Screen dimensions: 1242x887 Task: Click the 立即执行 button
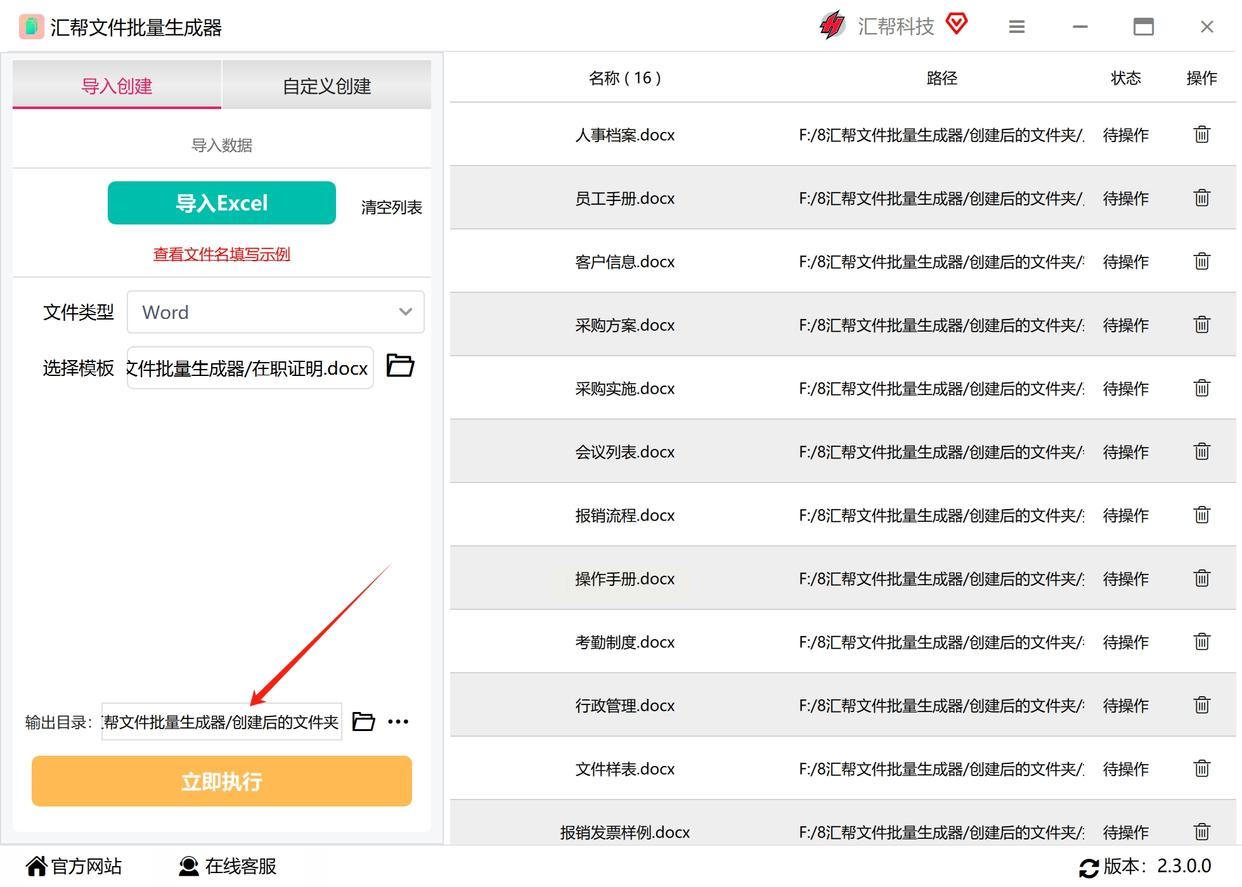pyautogui.click(x=222, y=781)
